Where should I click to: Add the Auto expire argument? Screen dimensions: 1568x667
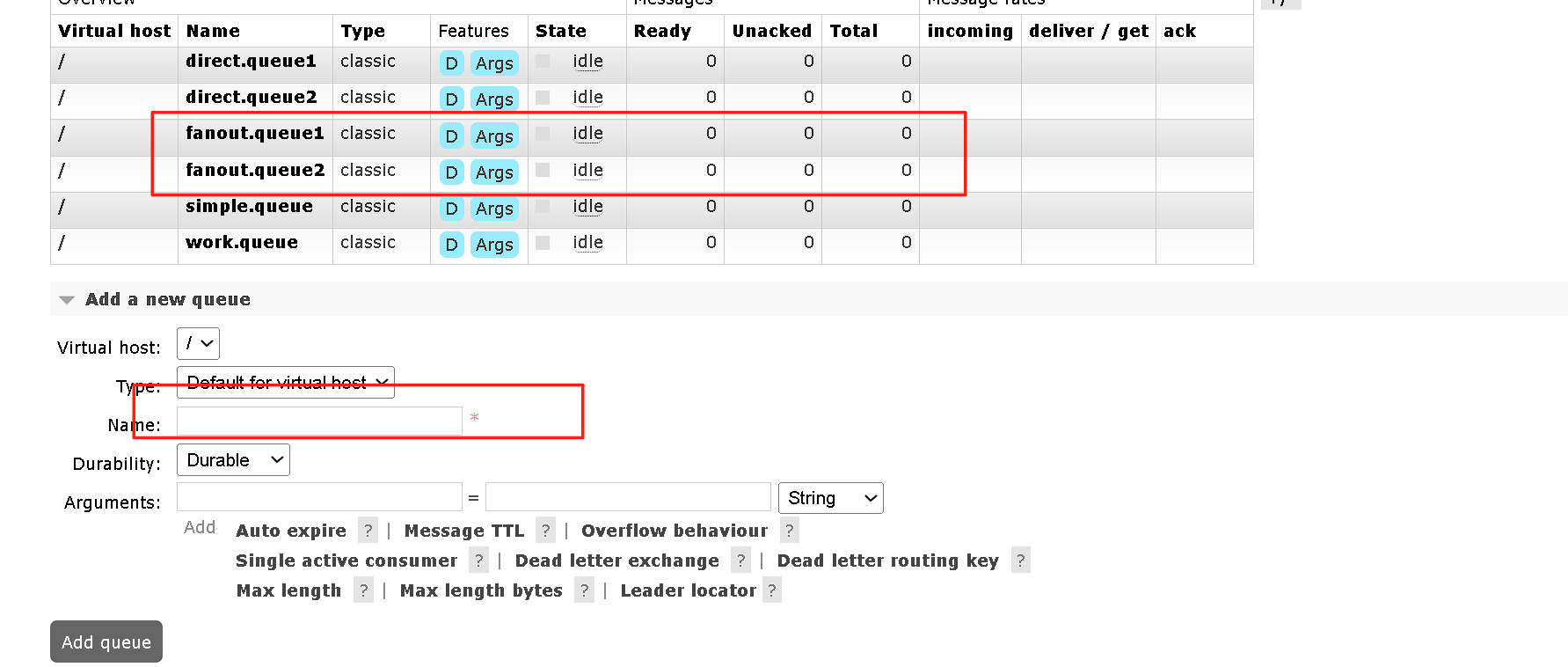(291, 531)
